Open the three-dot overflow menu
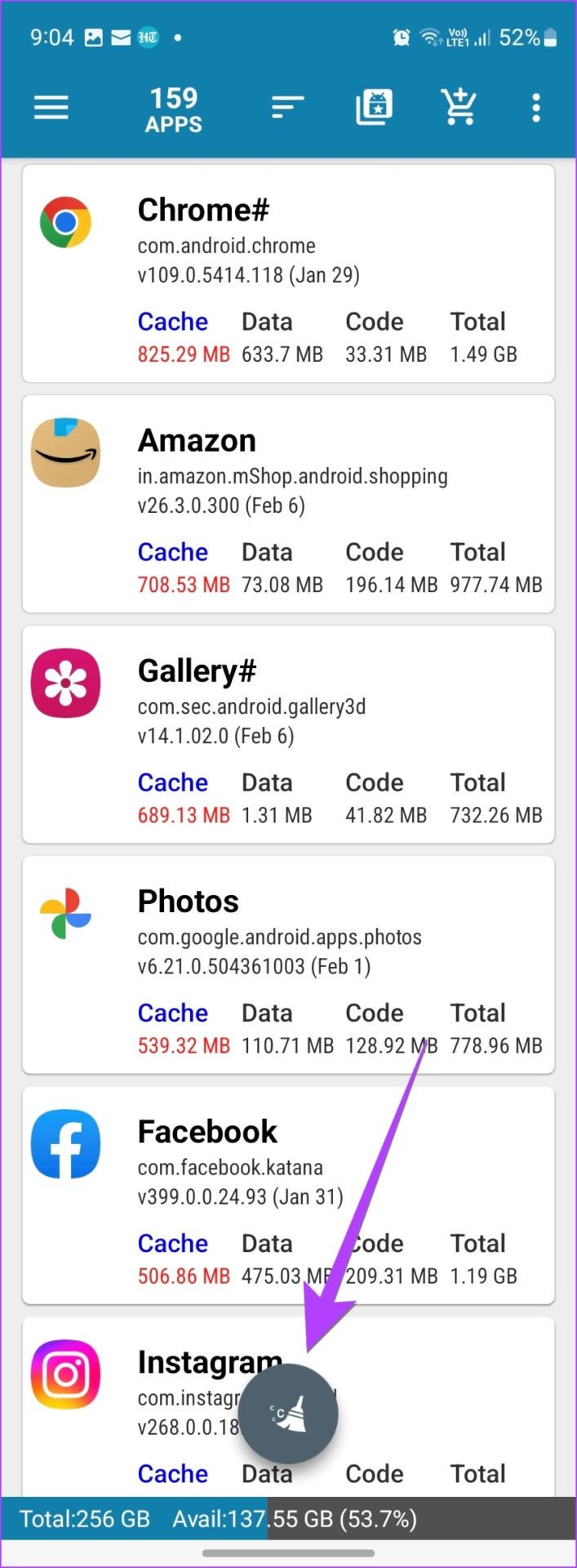 point(535,107)
